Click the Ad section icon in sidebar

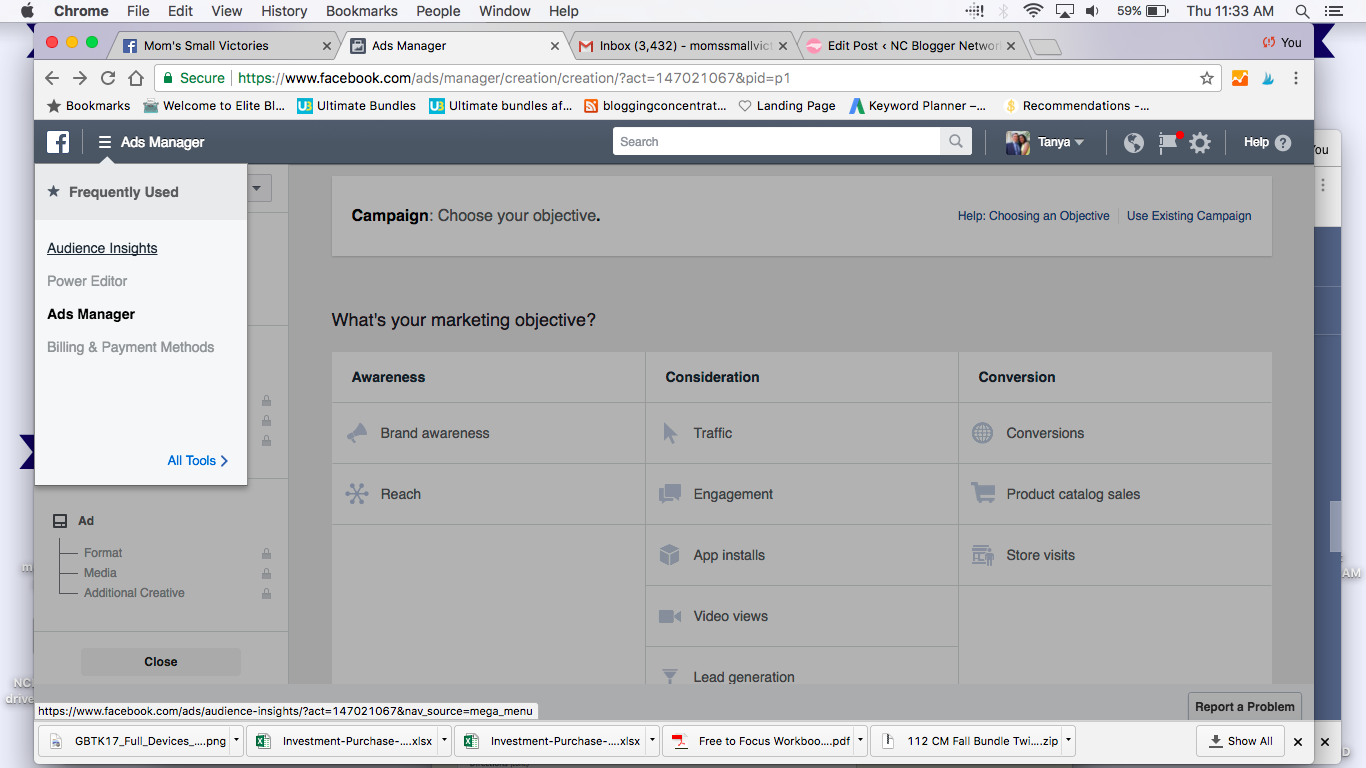pos(60,521)
